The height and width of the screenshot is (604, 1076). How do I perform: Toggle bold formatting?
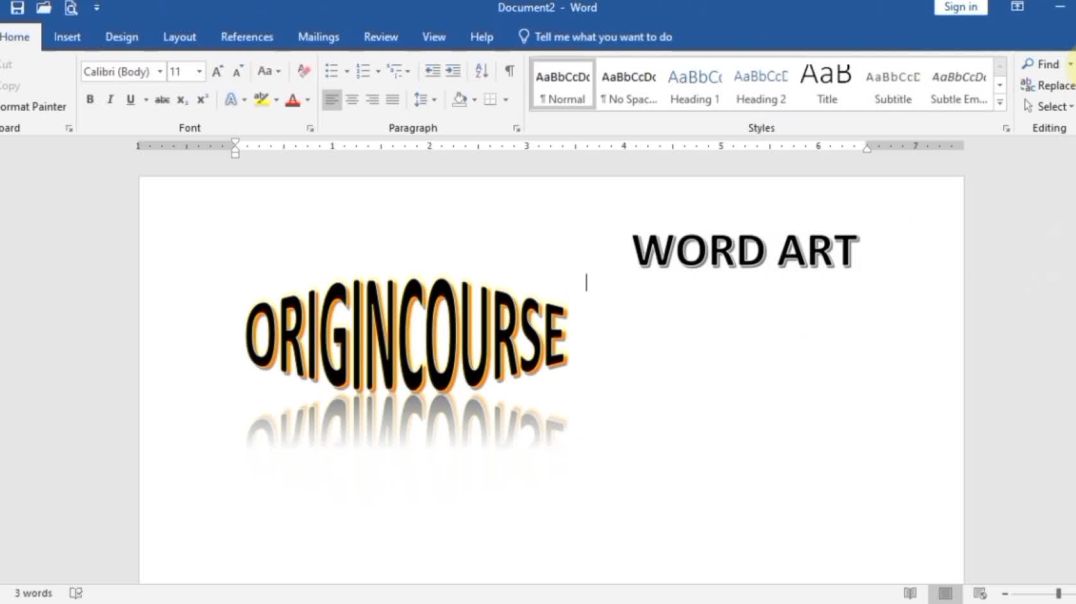[x=89, y=99]
